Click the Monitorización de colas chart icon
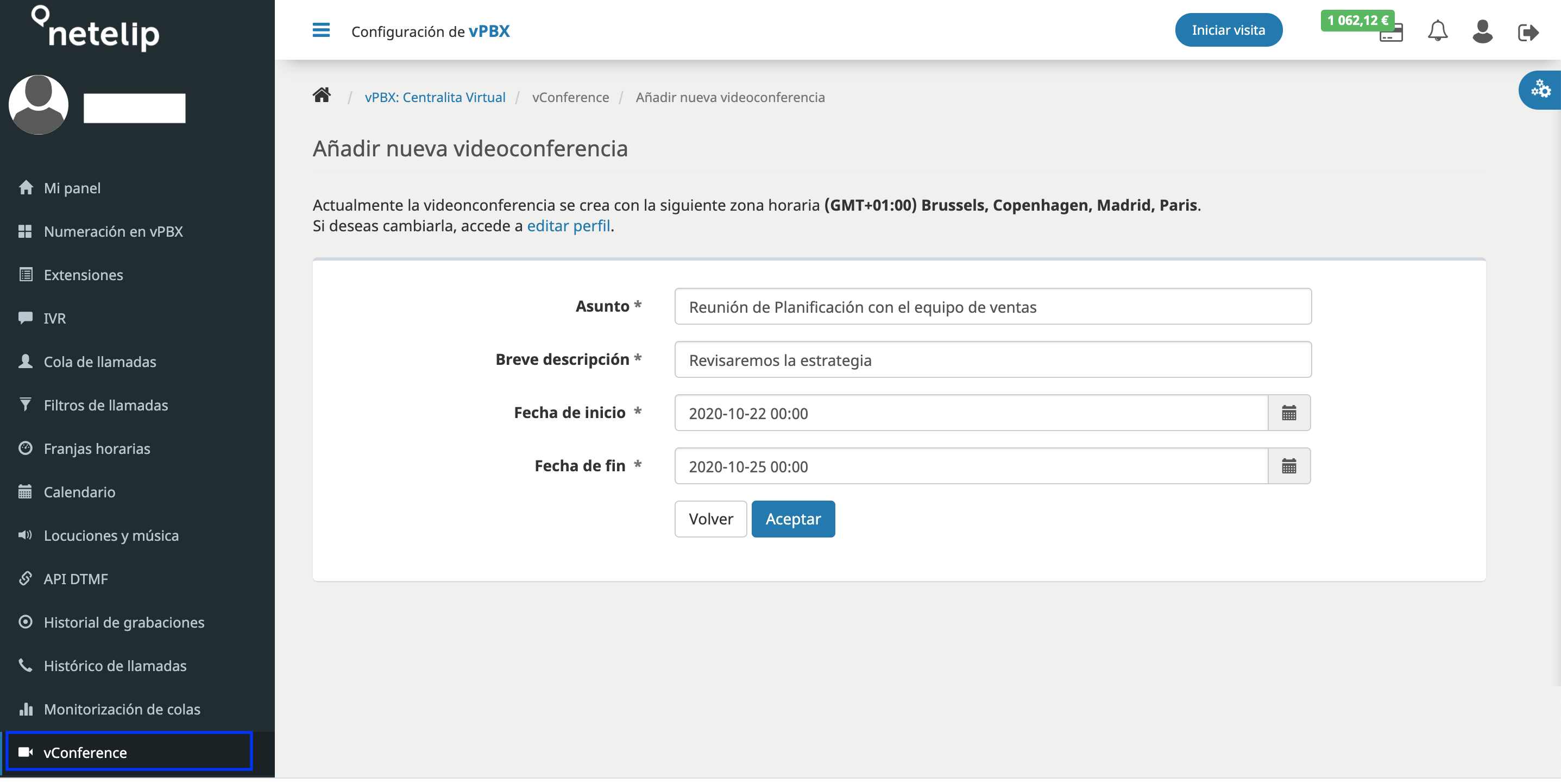This screenshot has height=784, width=1561. coord(26,709)
